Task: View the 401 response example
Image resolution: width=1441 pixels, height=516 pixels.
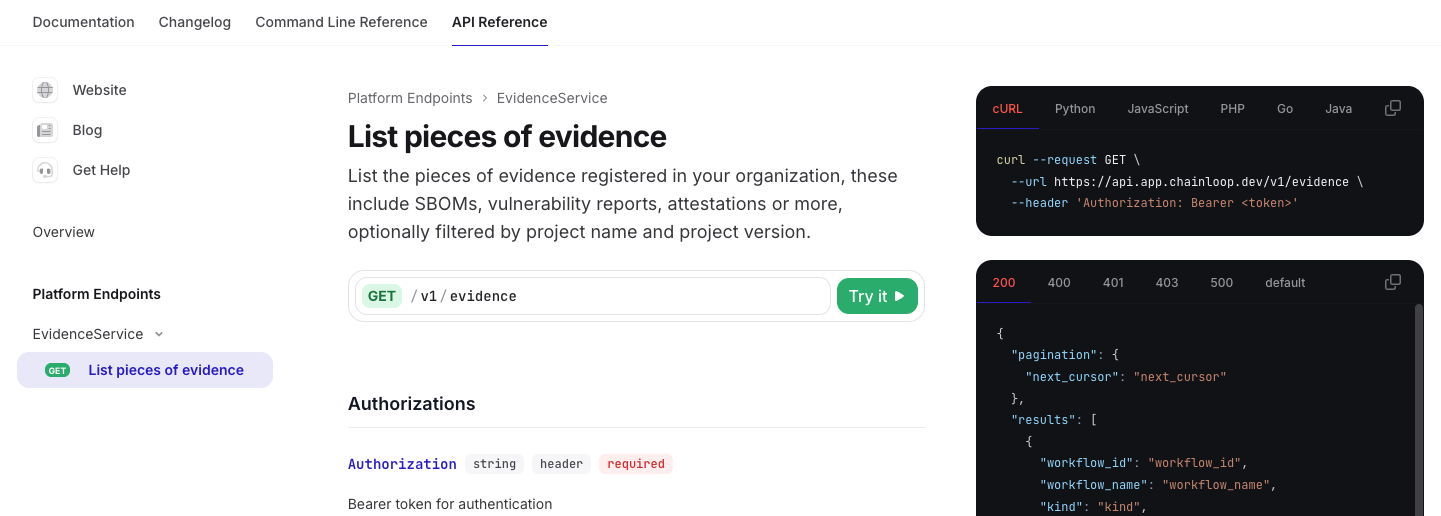Action: point(1113,283)
